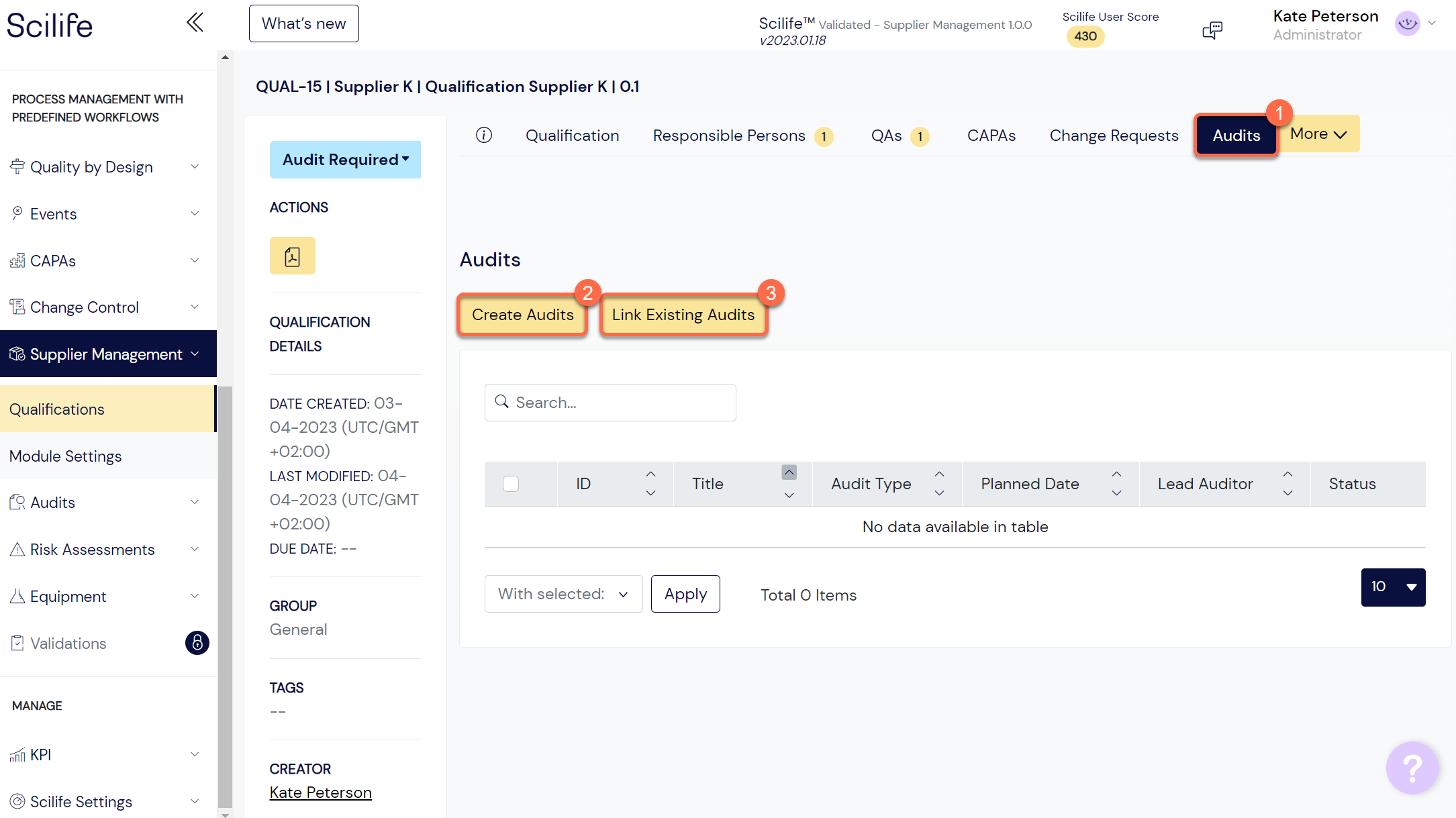This screenshot has height=818, width=1456.
Task: Click the Audits sidebar icon
Action: (17, 502)
